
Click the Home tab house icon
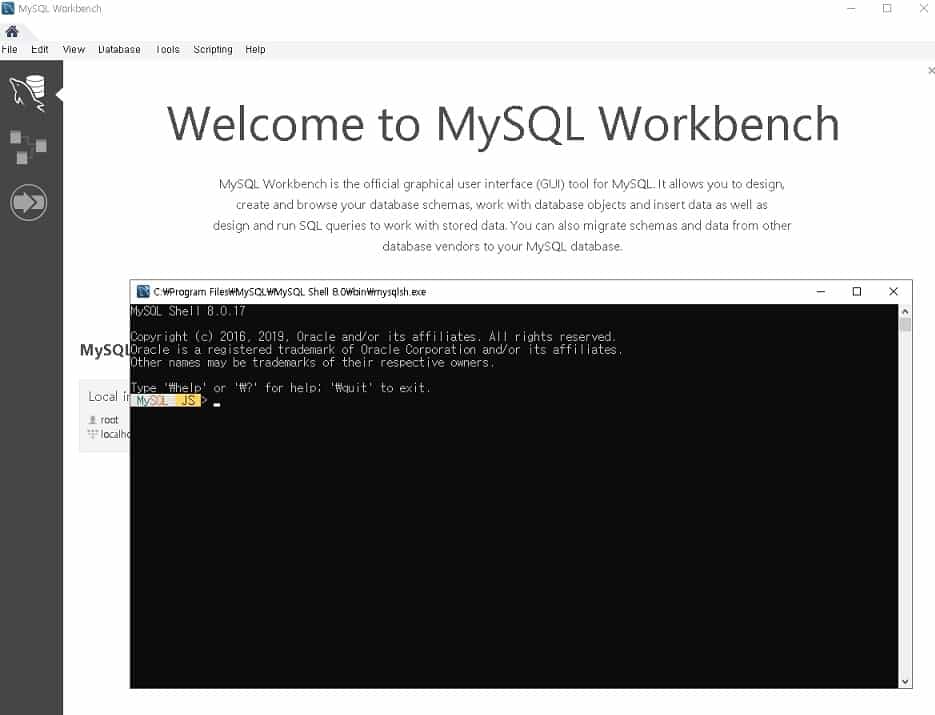pos(12,31)
